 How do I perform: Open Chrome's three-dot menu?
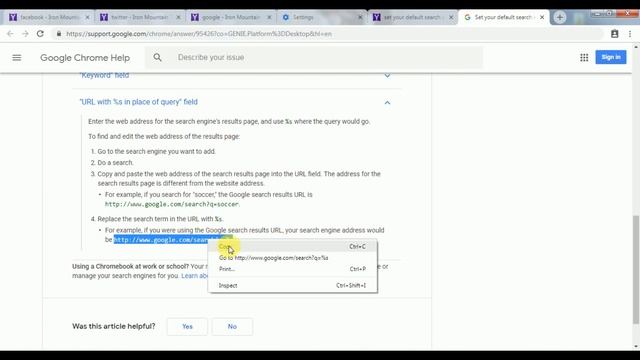click(x=630, y=34)
